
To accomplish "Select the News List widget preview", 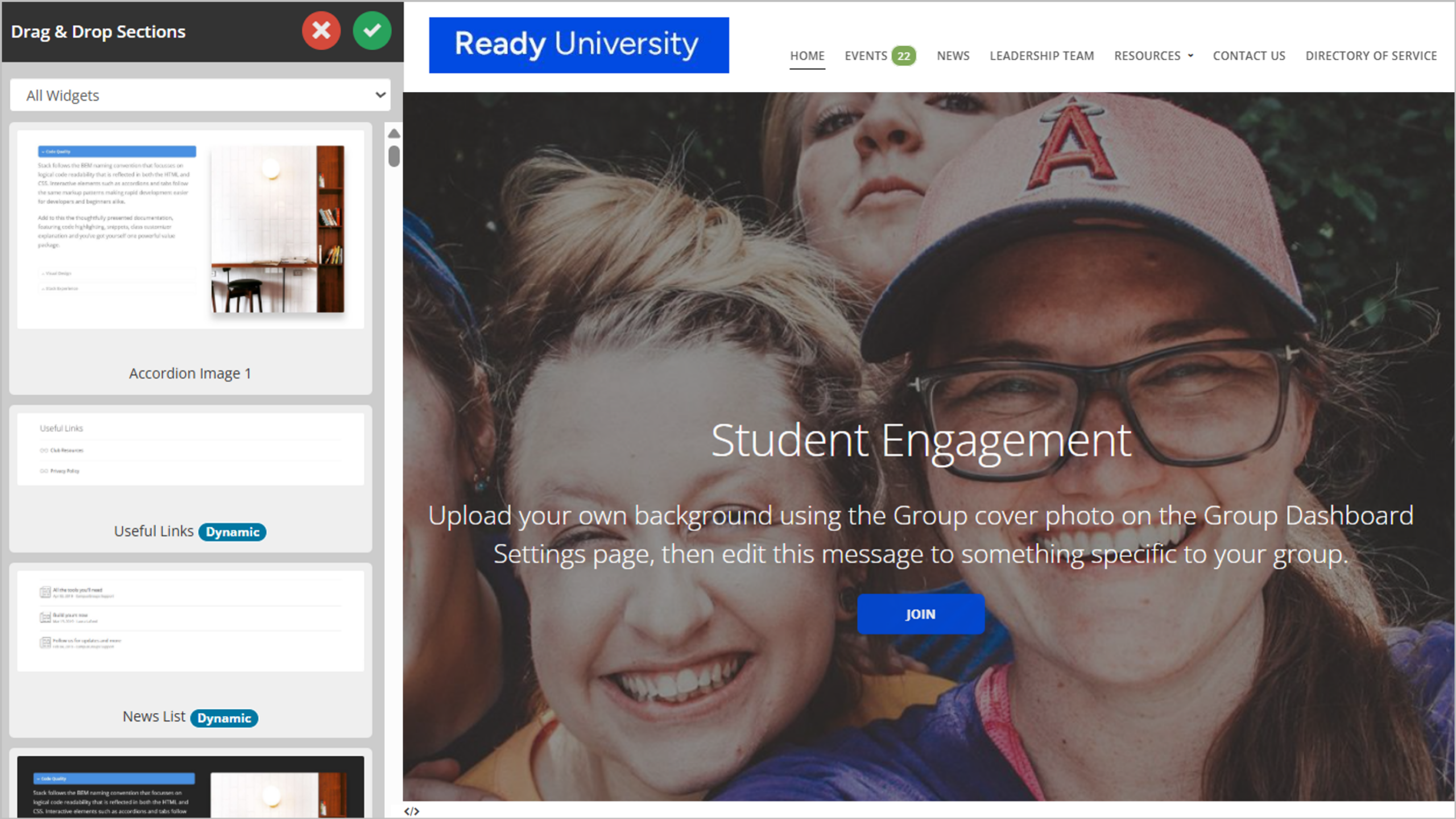I will point(191,621).
